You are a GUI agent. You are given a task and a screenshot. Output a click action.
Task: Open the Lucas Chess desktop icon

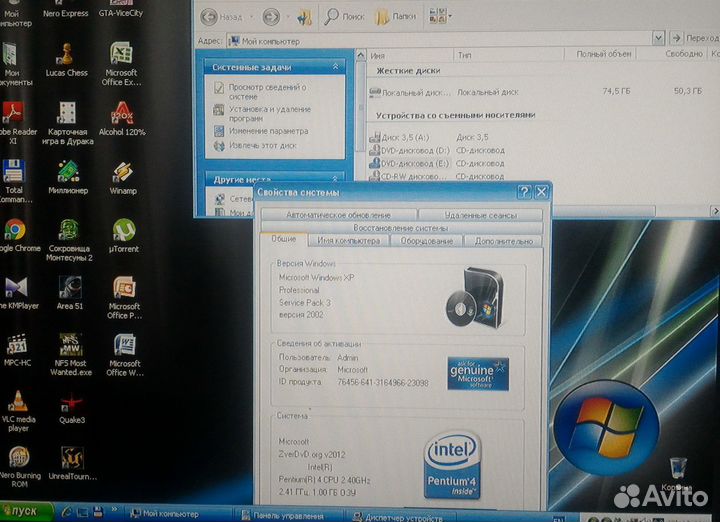[x=67, y=60]
